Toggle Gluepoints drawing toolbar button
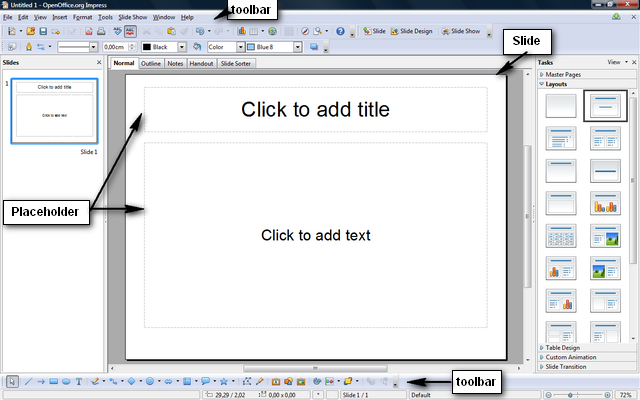 point(259,382)
